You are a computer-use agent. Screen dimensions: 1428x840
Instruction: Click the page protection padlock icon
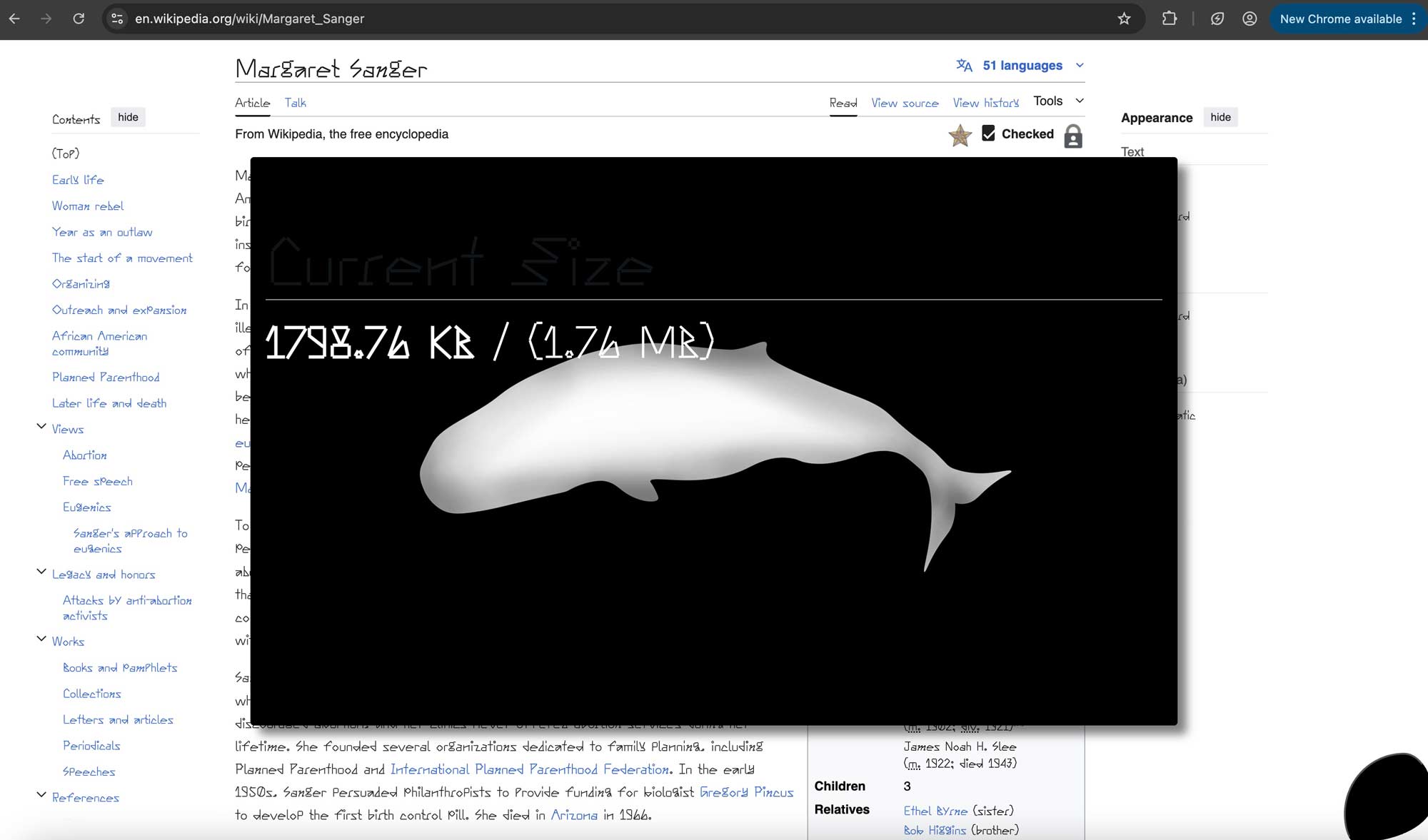coord(1072,136)
